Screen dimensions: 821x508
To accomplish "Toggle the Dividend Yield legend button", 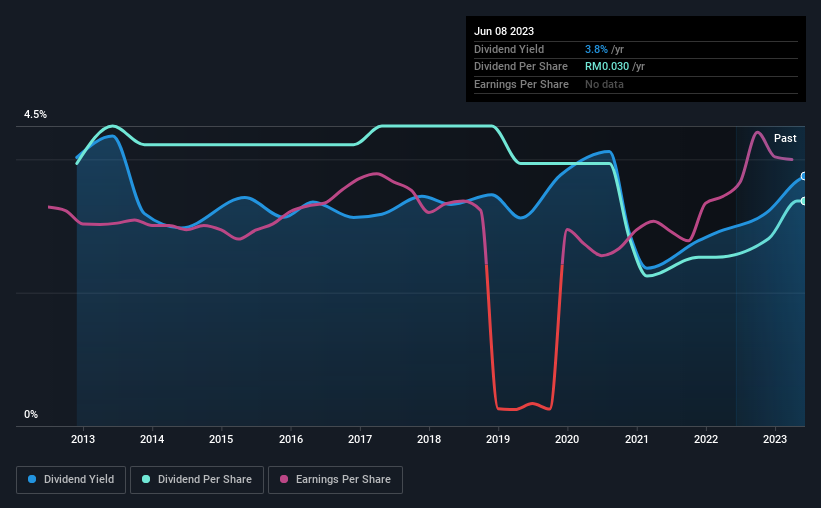I will (x=71, y=480).
